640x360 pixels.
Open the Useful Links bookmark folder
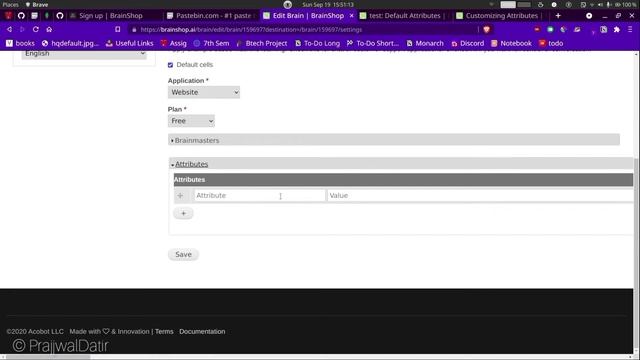(129, 43)
